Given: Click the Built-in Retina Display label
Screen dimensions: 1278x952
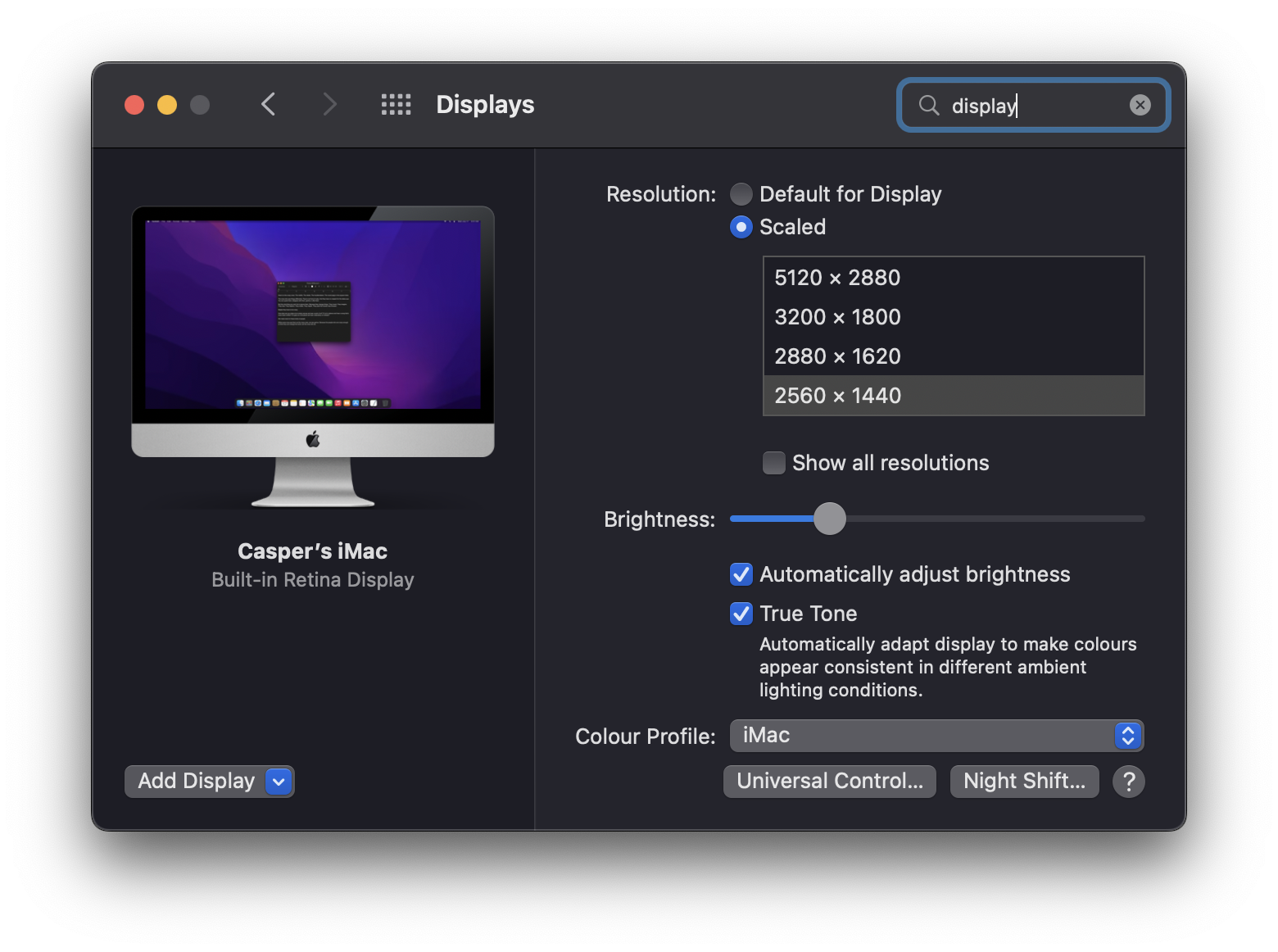Looking at the screenshot, I should point(313,580).
